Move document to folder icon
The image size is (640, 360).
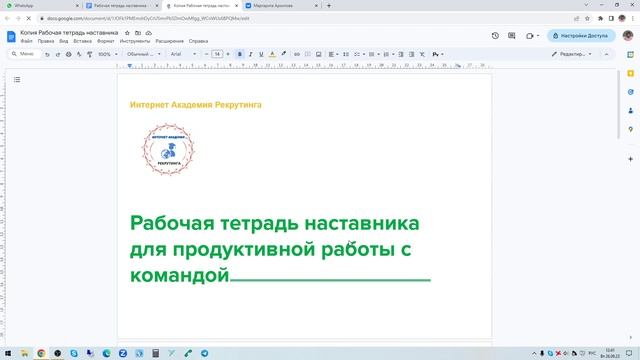pyautogui.click(x=138, y=33)
